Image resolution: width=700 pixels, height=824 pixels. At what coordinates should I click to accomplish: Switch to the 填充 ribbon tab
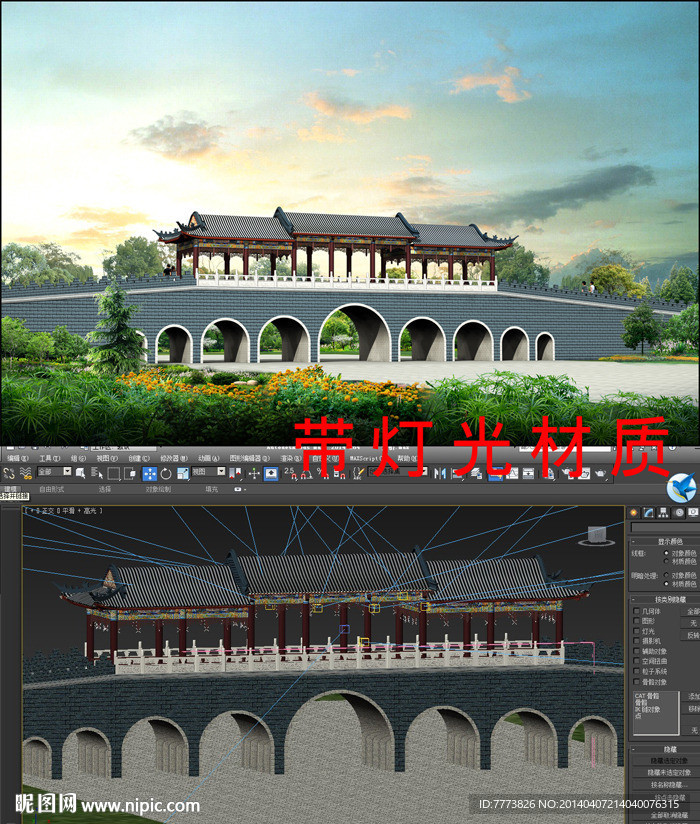(x=211, y=489)
